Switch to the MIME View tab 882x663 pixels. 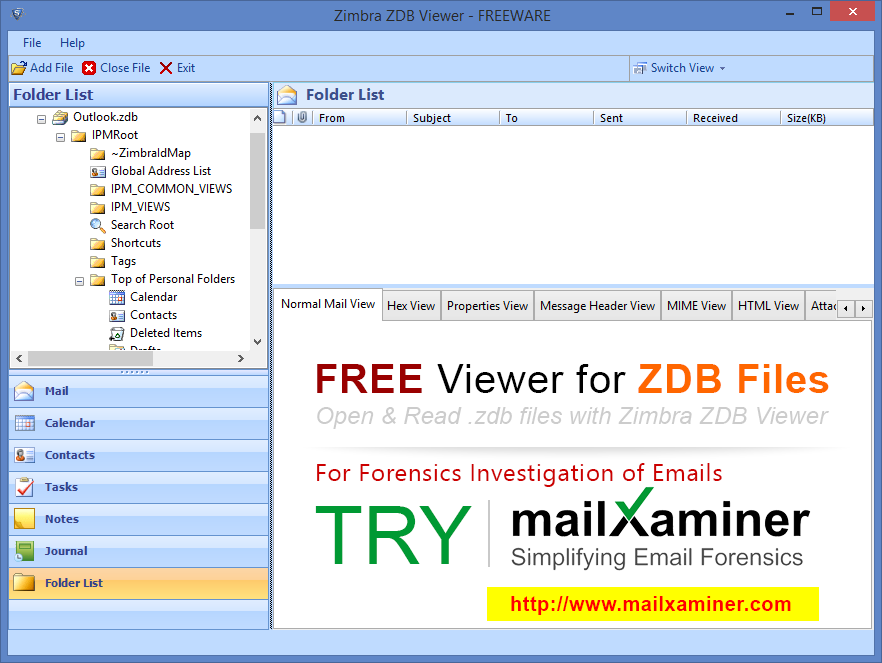(696, 306)
